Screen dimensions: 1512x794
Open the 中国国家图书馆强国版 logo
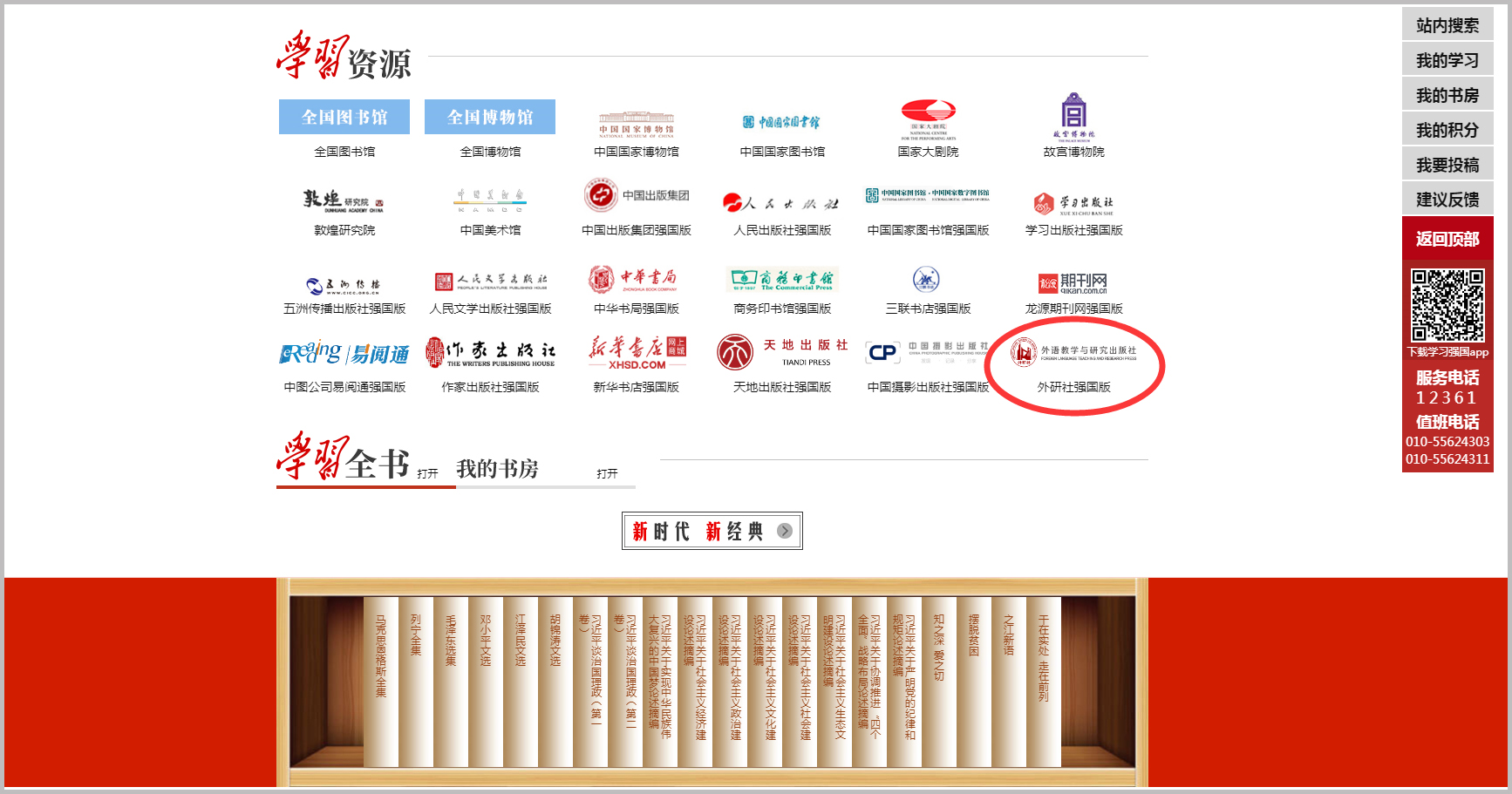[x=928, y=195]
